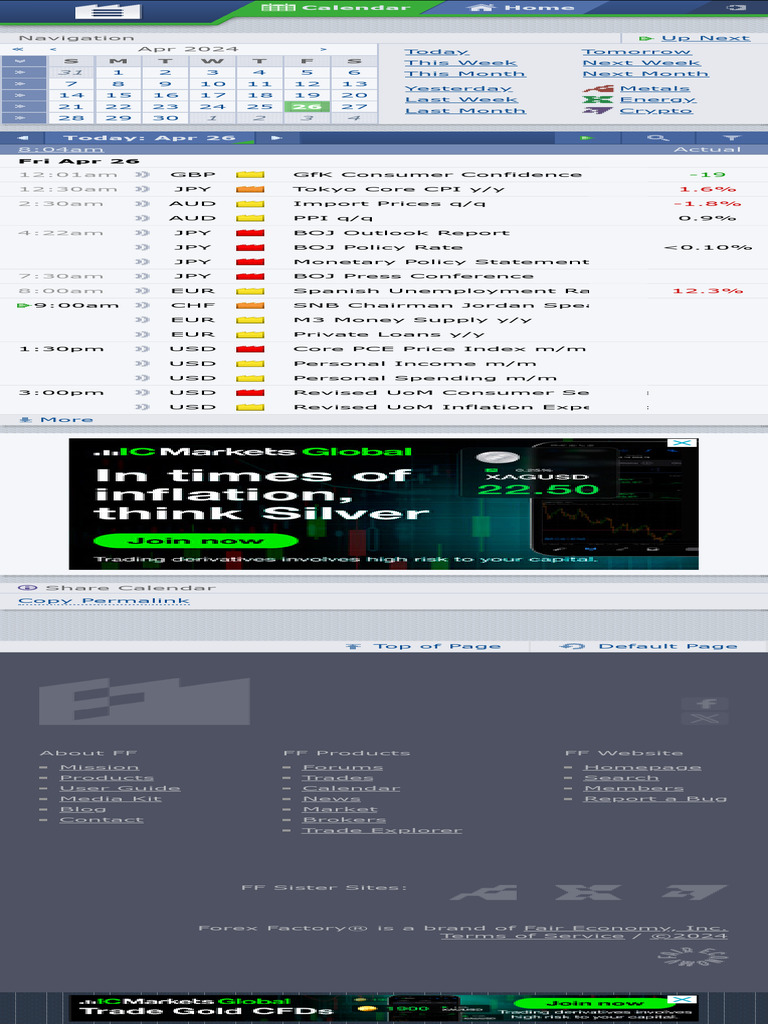Image resolution: width=768 pixels, height=1024 pixels.
Task: Click impact icon for PPI q/q
Action: (x=250, y=218)
